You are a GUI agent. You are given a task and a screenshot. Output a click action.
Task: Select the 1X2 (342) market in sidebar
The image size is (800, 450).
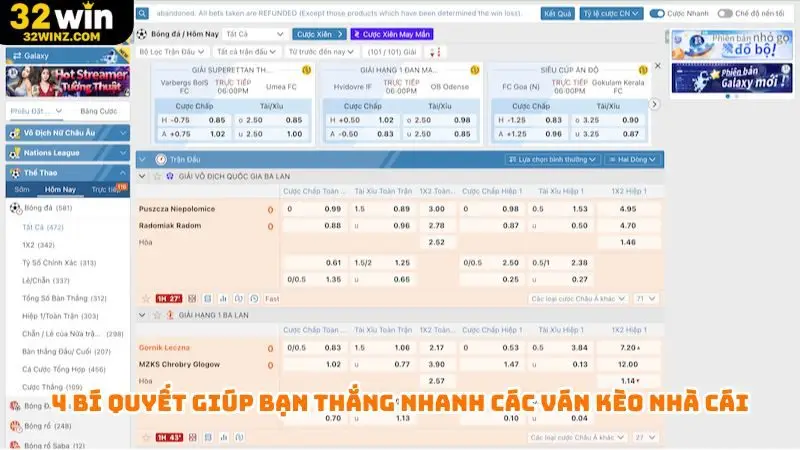[38, 245]
